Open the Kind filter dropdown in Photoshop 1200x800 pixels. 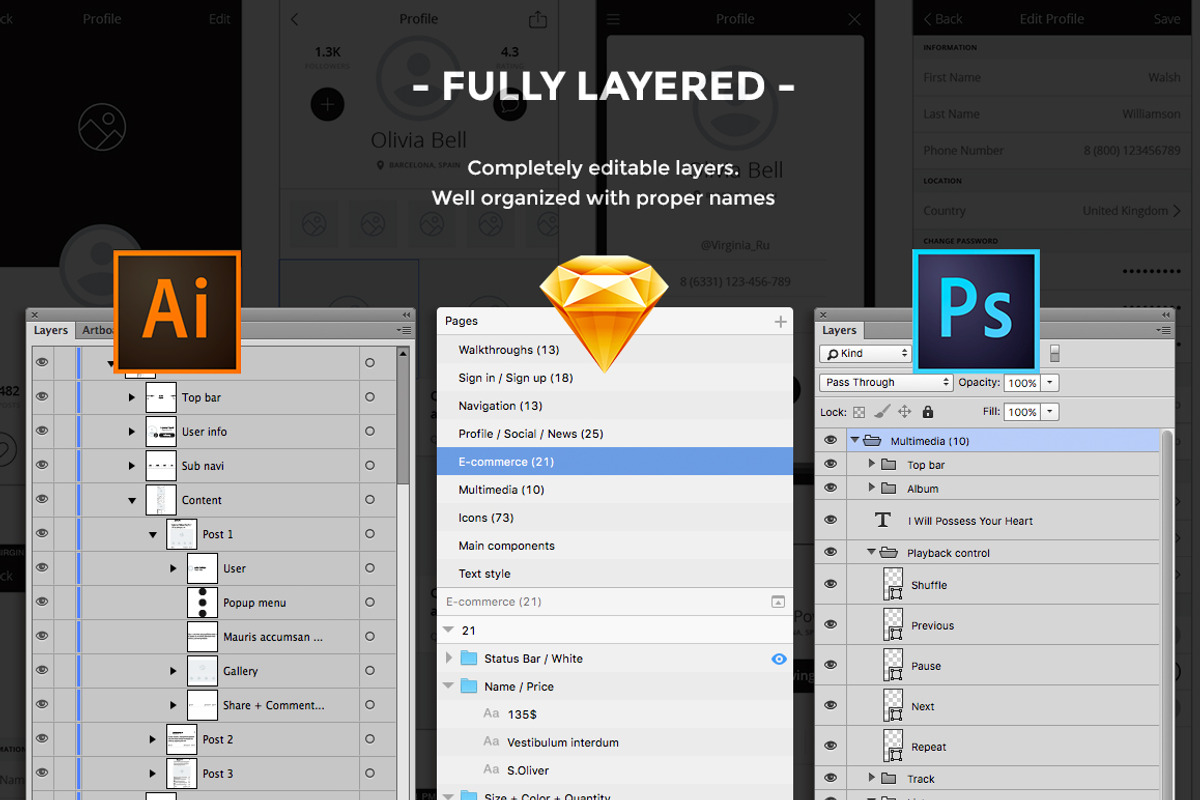[865, 354]
